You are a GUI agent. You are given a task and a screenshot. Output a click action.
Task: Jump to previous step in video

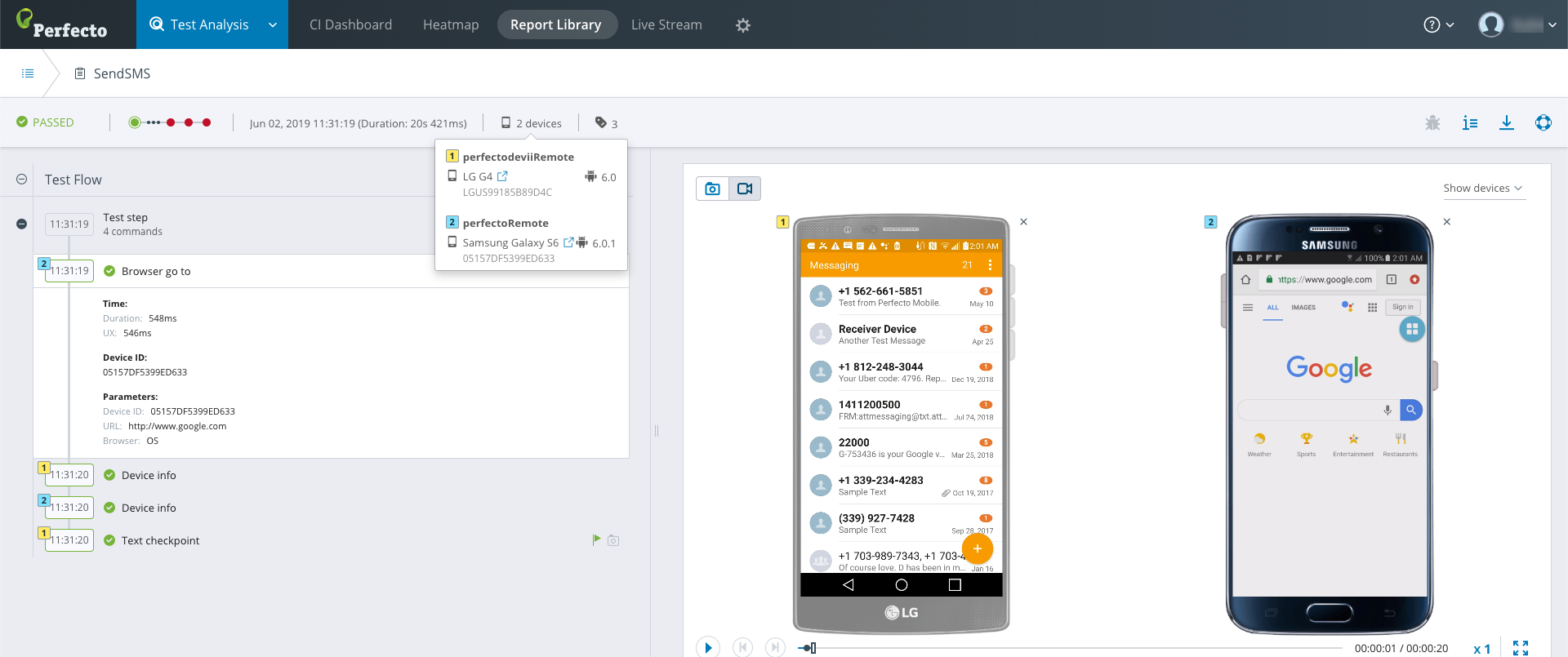[742, 648]
